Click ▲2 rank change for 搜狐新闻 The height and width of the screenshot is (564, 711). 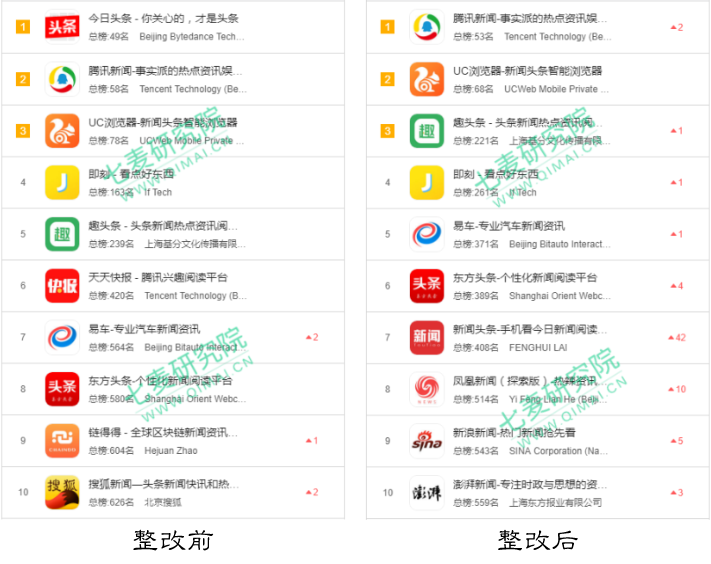(x=312, y=492)
